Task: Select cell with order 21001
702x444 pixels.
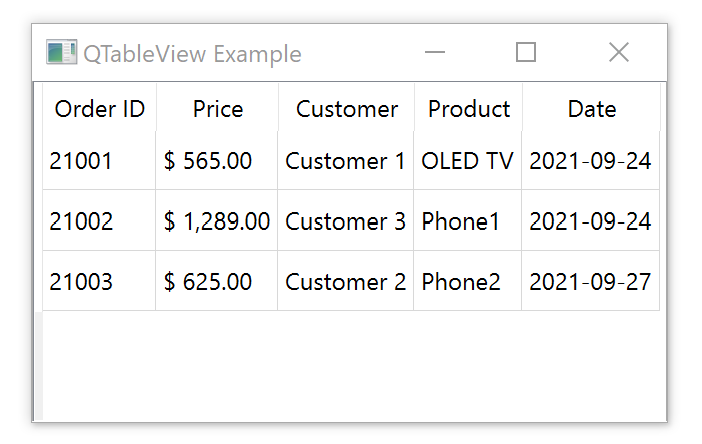Action: click(99, 161)
